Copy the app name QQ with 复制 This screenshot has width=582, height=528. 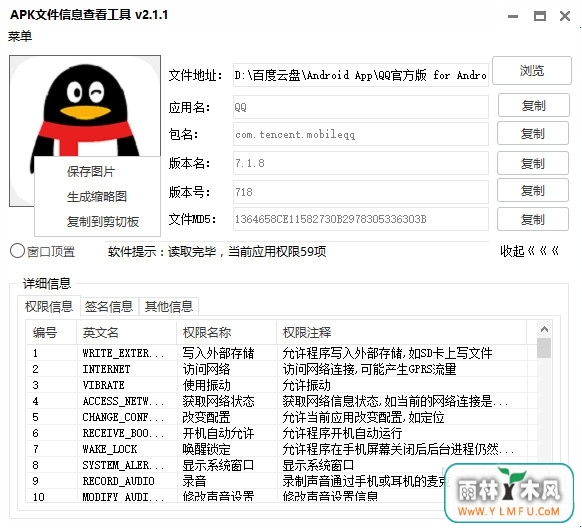533,105
